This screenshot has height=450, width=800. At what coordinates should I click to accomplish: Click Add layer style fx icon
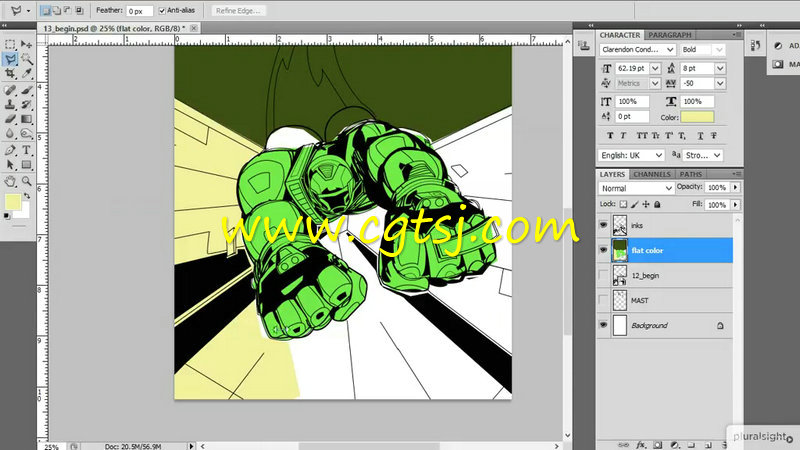click(641, 445)
